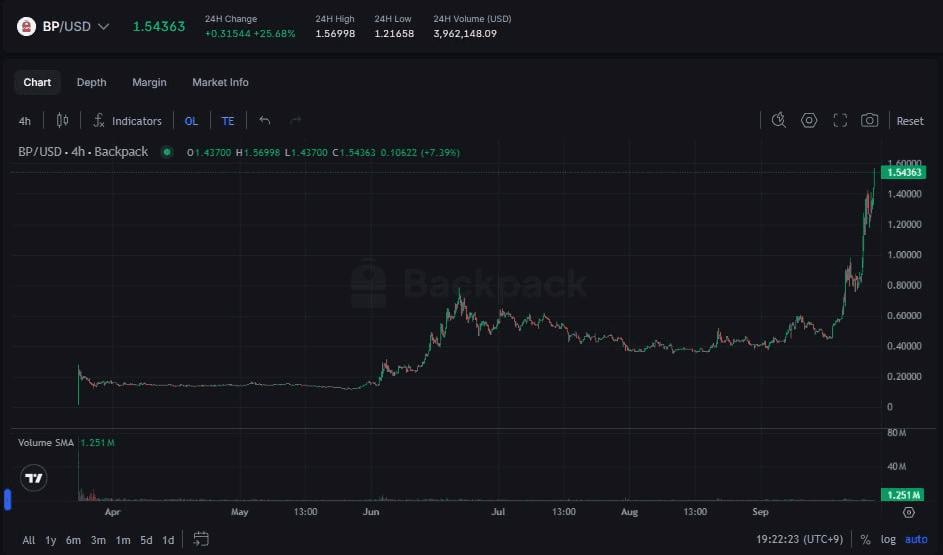The image size is (943, 555).
Task: Reset the chart view
Action: point(910,121)
